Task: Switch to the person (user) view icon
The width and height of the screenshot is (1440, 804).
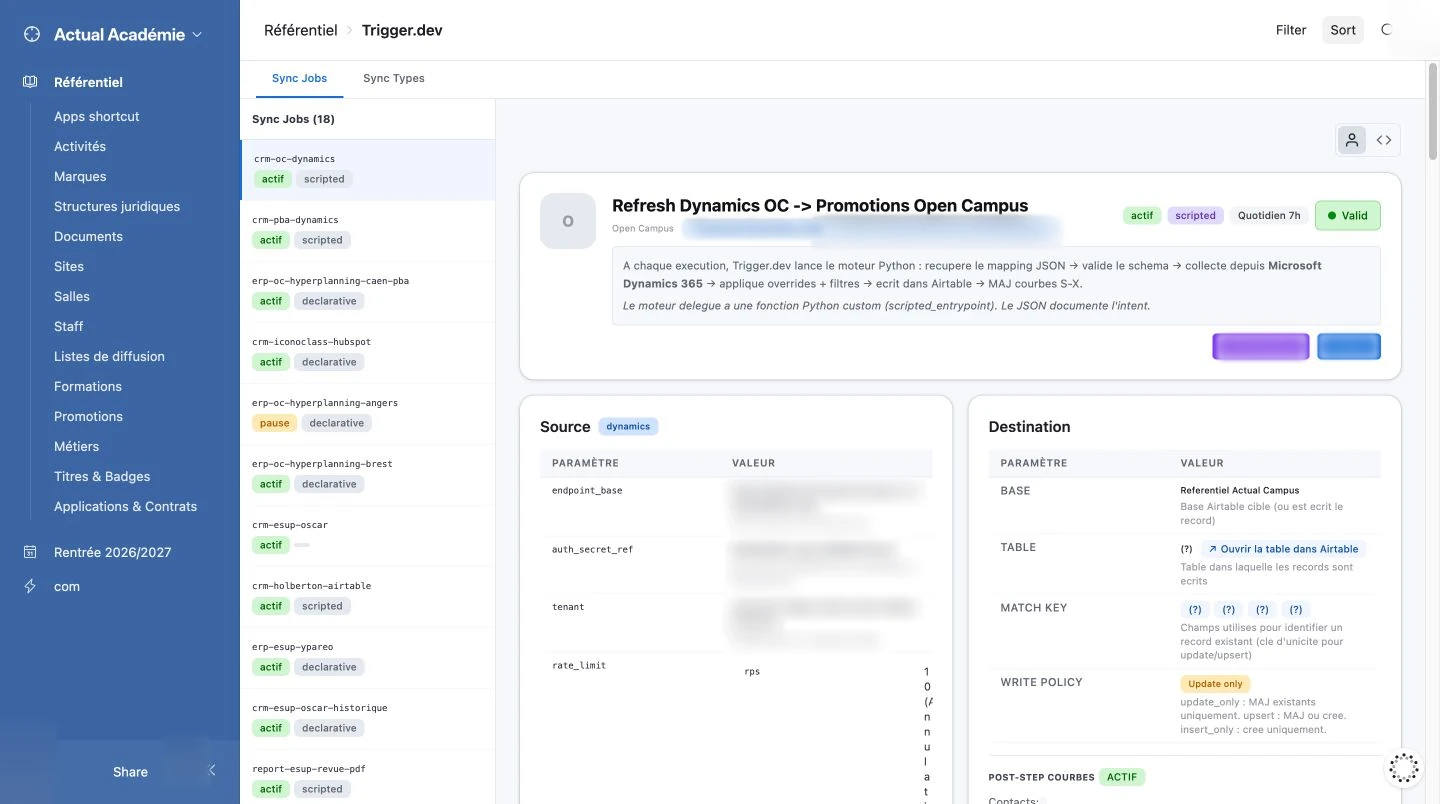Action: (x=1352, y=141)
